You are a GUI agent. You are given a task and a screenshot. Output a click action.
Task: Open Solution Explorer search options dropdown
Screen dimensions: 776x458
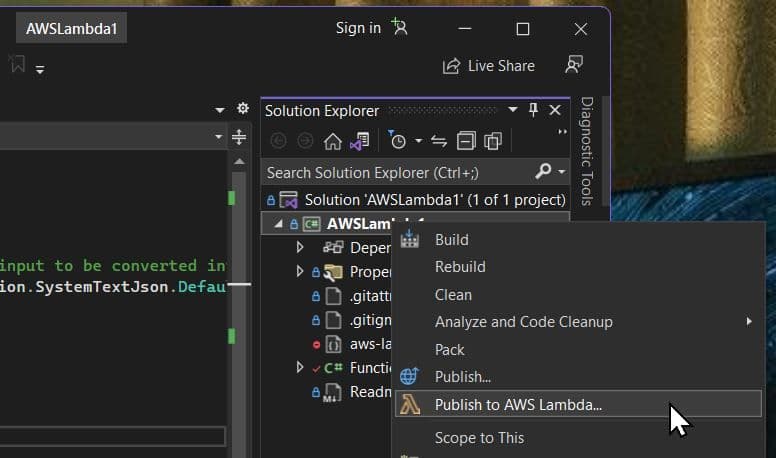pyautogui.click(x=560, y=172)
